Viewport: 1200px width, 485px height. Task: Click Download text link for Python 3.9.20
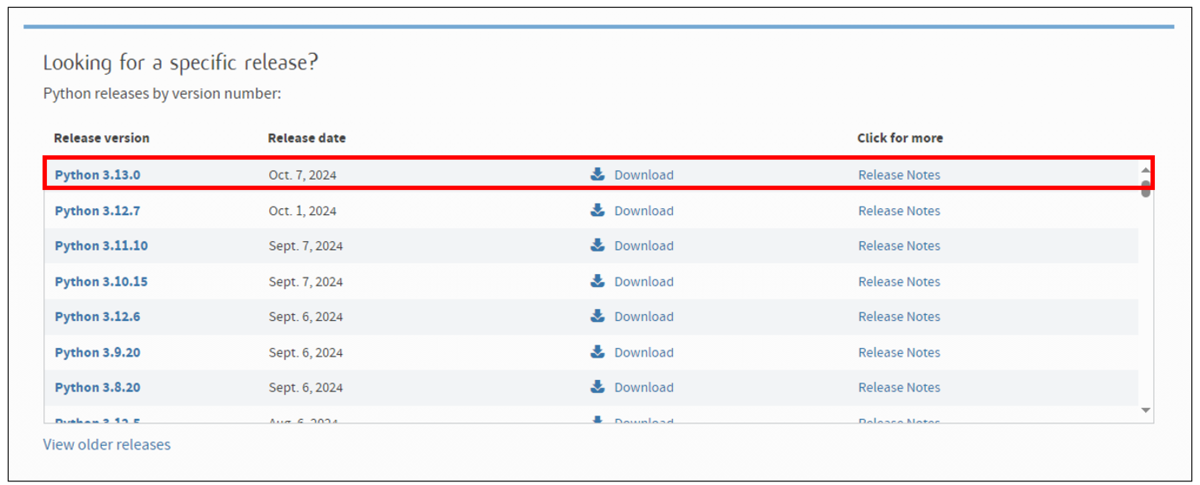(644, 353)
